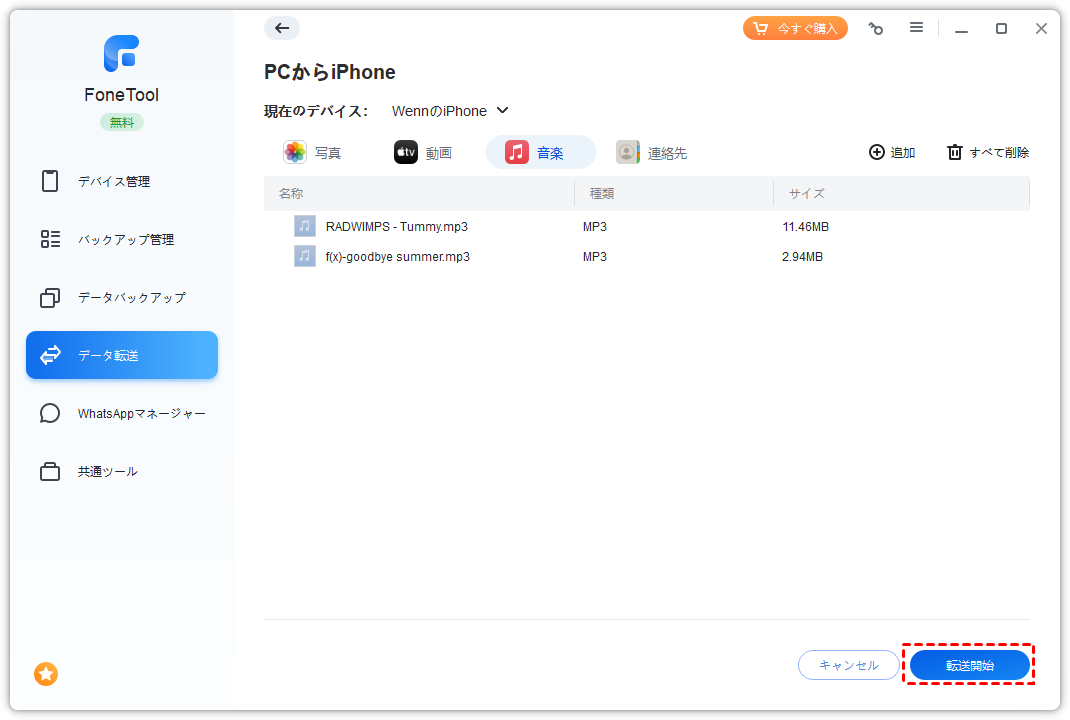1070x720 pixels.
Task: Click music file icon for RADWIMPS - Tummy.mp3
Action: (305, 227)
